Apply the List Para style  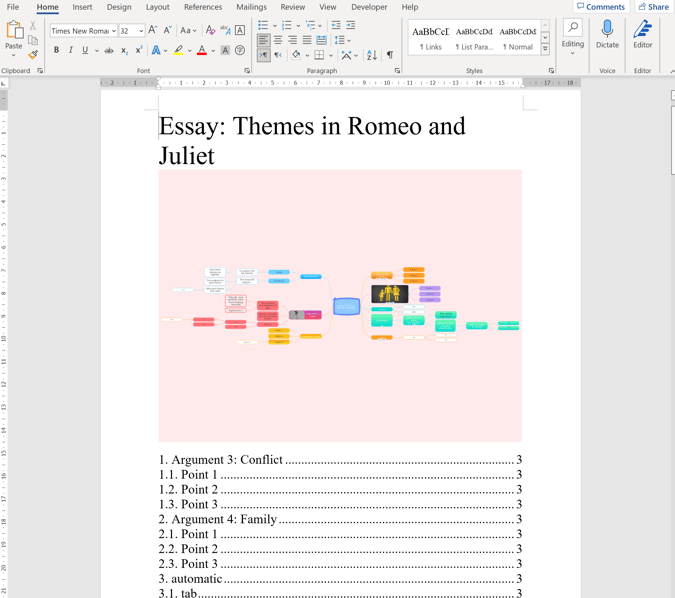click(x=474, y=38)
